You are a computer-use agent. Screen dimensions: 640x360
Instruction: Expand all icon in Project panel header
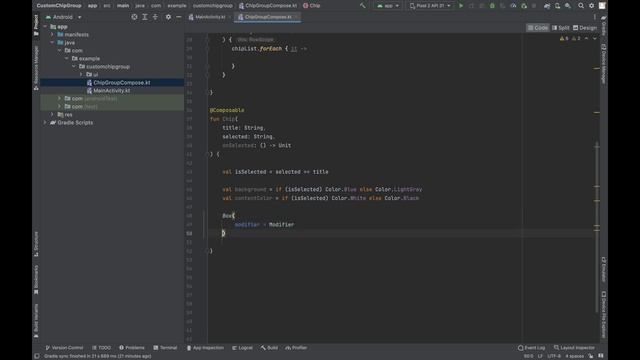[145, 17]
